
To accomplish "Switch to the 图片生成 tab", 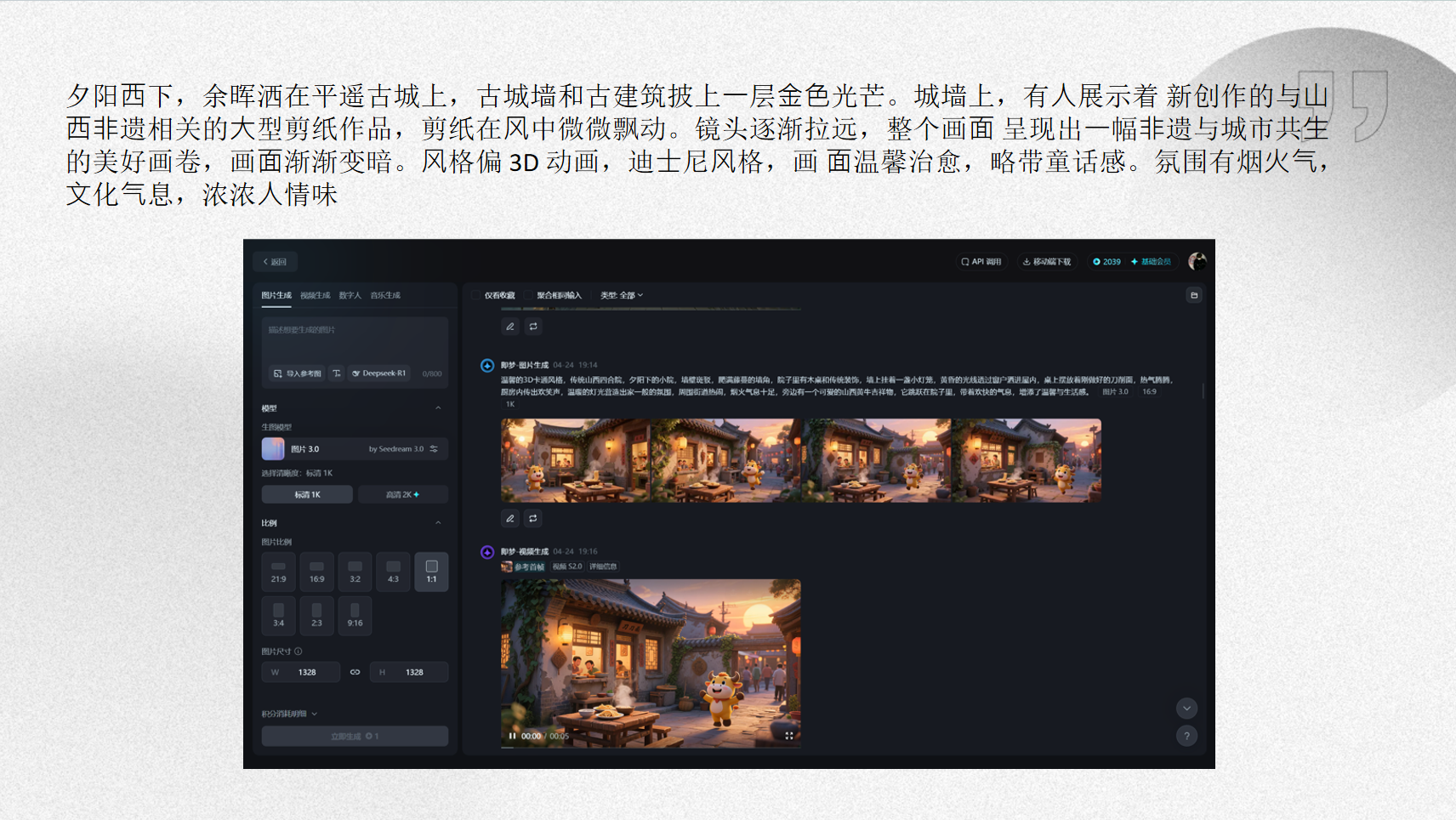I will (276, 295).
